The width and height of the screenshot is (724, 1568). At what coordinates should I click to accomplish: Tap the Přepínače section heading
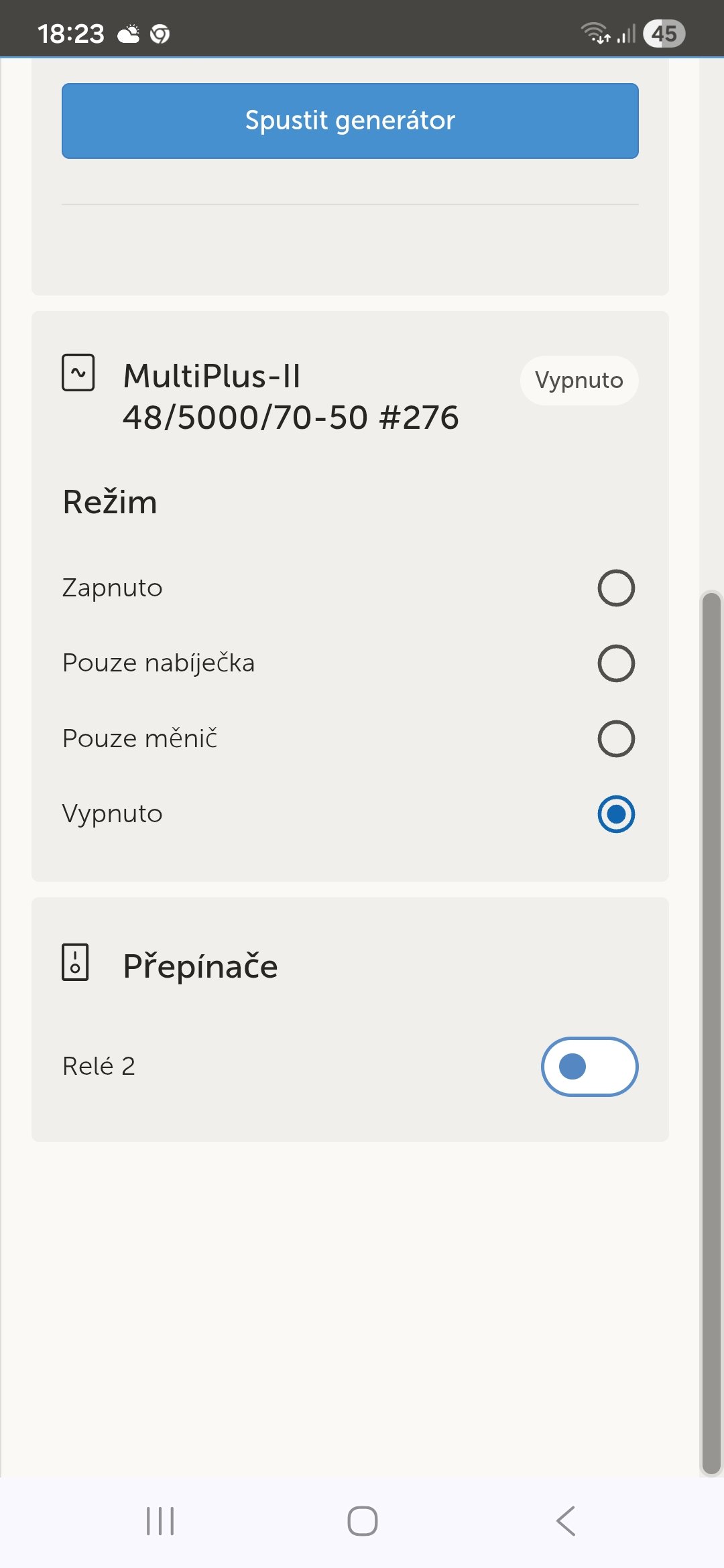(x=200, y=966)
